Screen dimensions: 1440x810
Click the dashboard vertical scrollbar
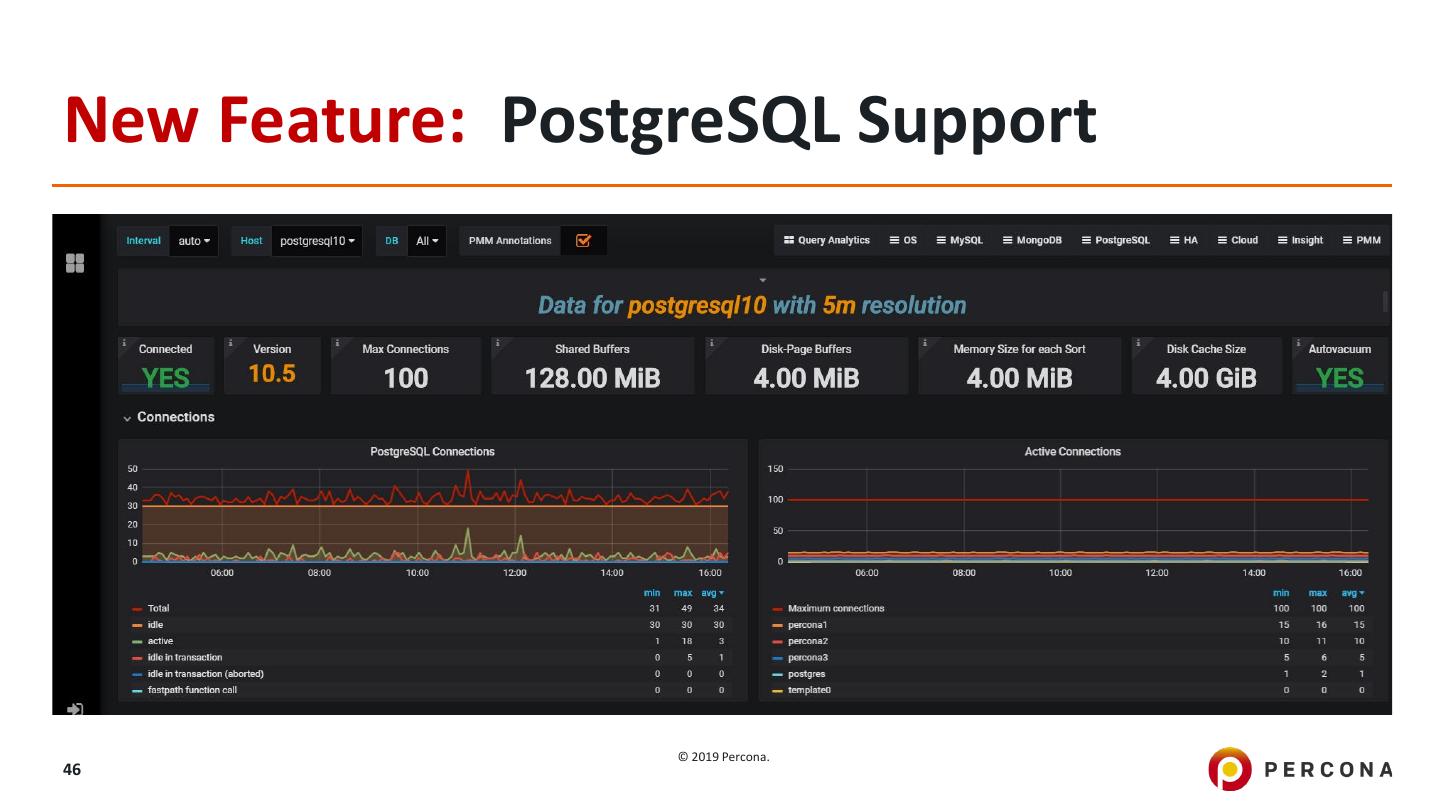(x=1386, y=301)
